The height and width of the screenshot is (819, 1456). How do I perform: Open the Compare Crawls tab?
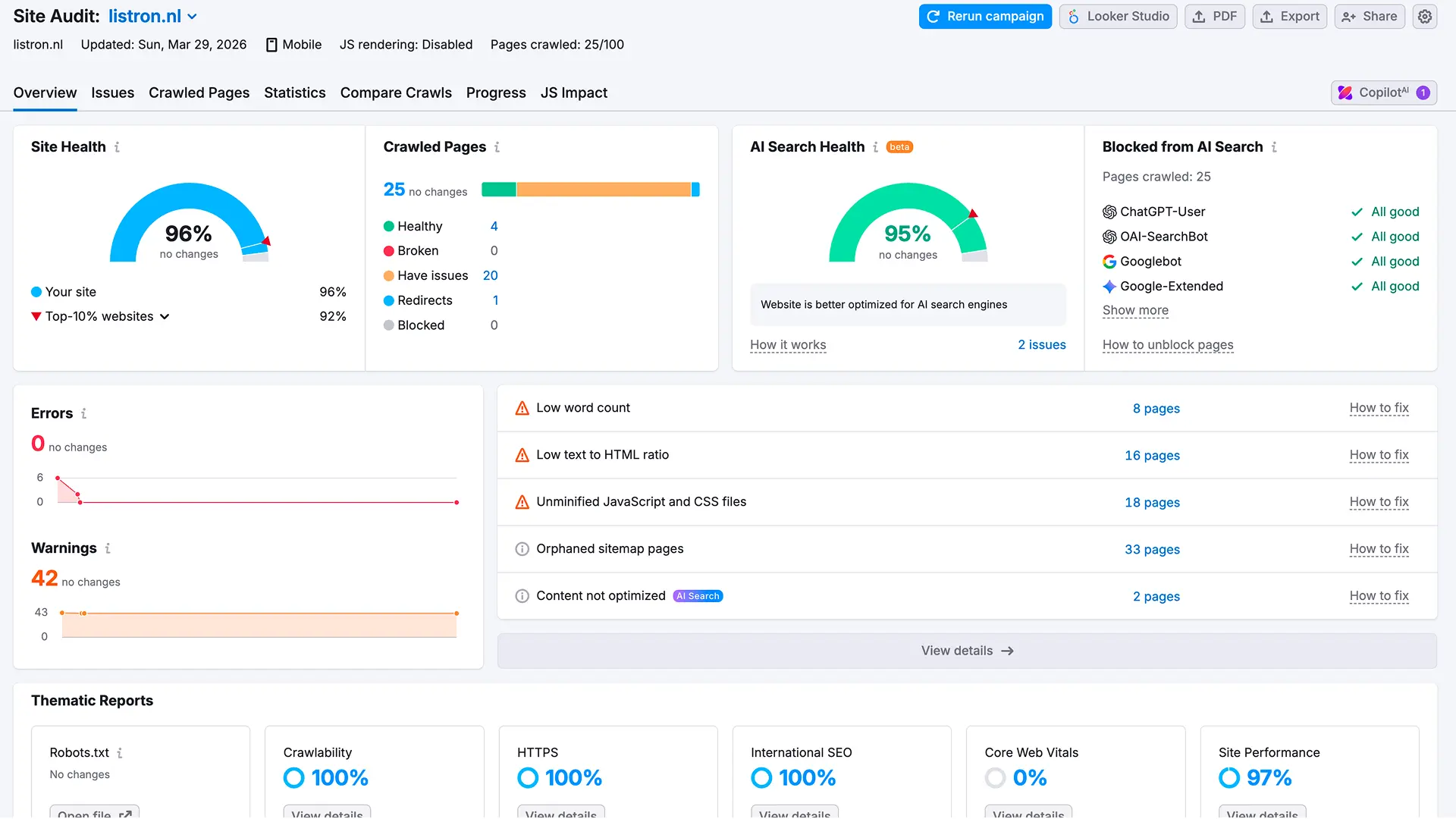[395, 93]
